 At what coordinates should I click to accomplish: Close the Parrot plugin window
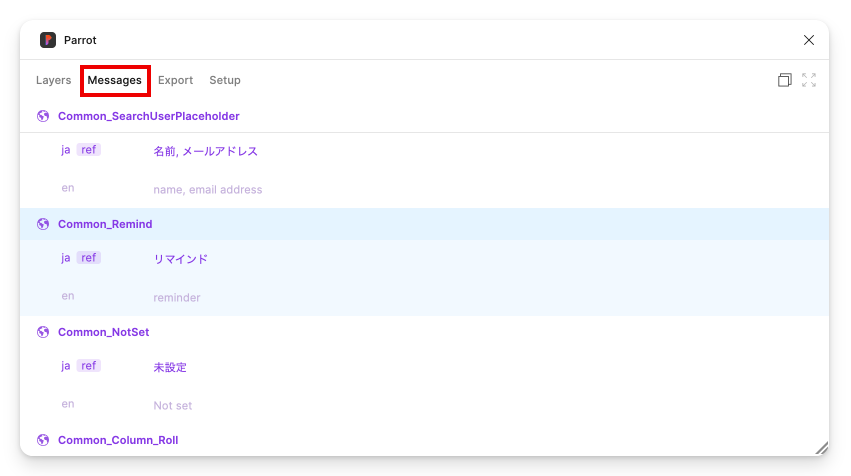coord(809,40)
